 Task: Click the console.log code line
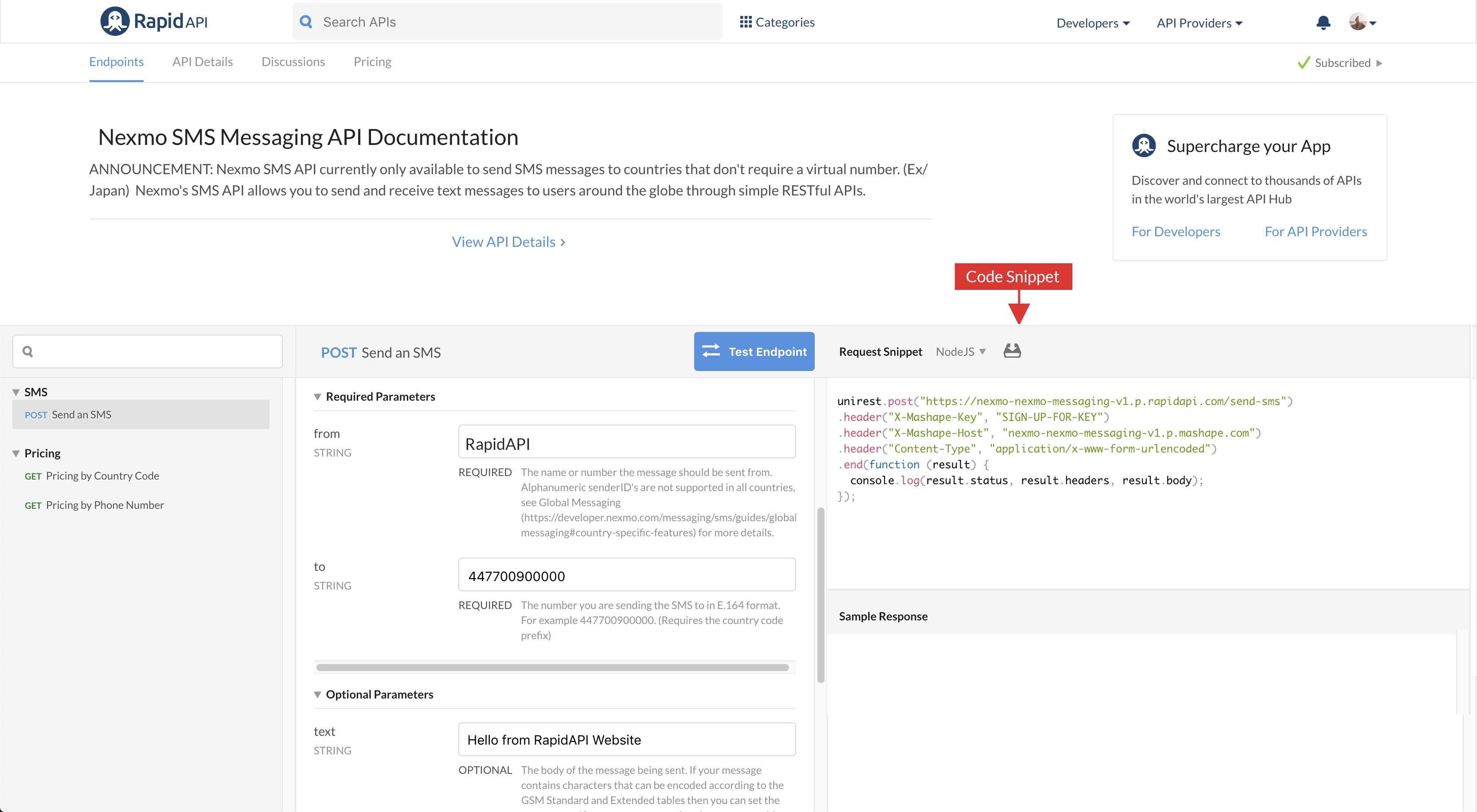[1026, 480]
